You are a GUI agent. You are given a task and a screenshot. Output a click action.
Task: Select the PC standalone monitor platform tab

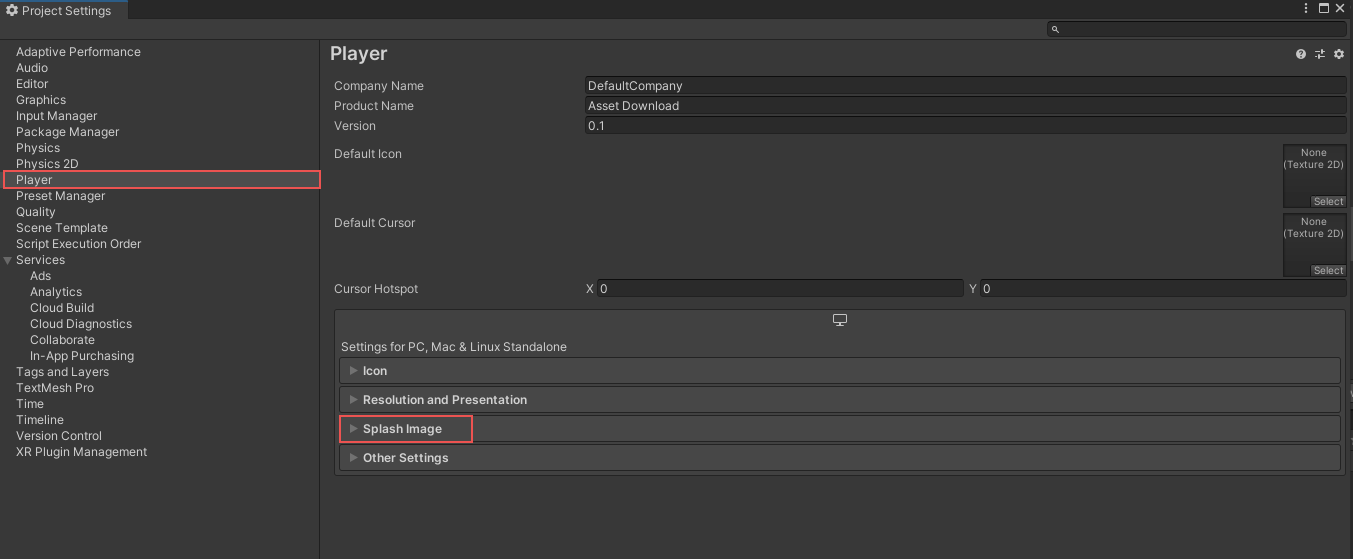[x=840, y=320]
